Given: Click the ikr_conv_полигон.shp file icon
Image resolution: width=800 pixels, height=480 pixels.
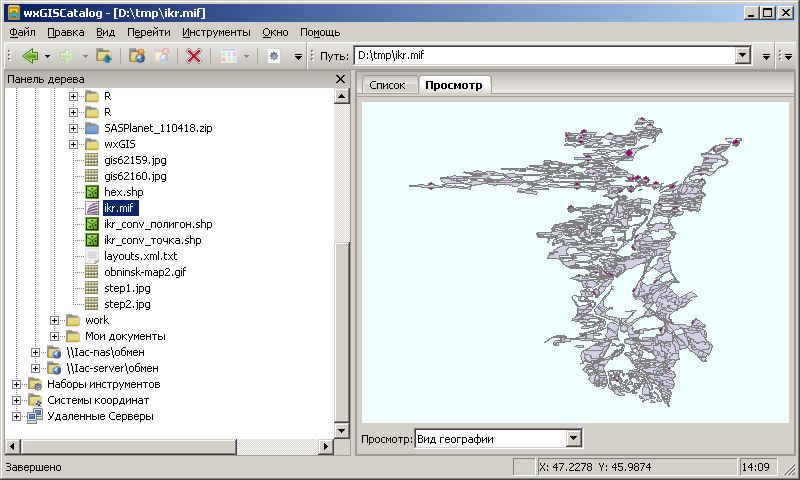Looking at the screenshot, I should 92,224.
